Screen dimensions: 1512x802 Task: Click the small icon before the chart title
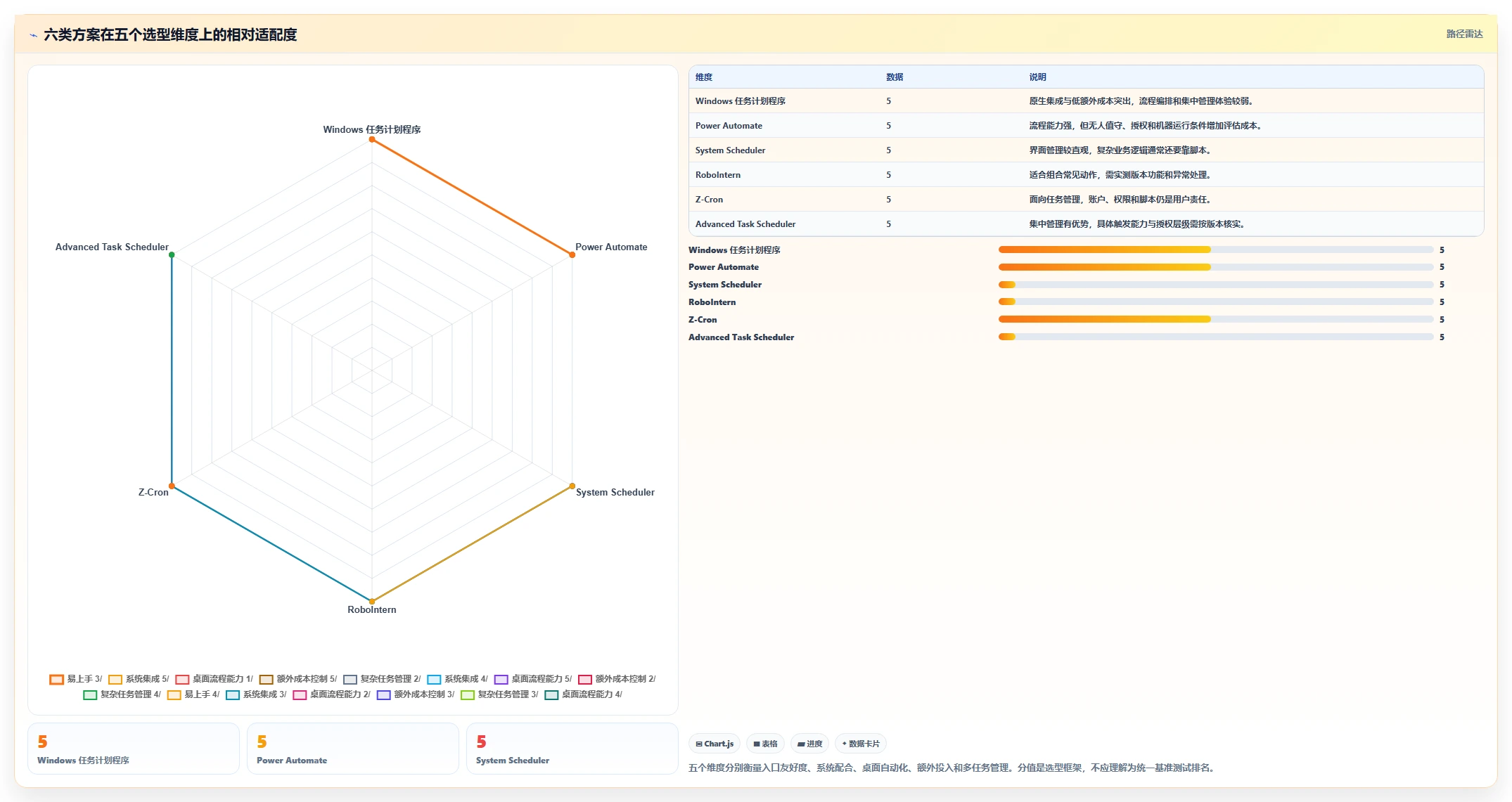point(33,35)
